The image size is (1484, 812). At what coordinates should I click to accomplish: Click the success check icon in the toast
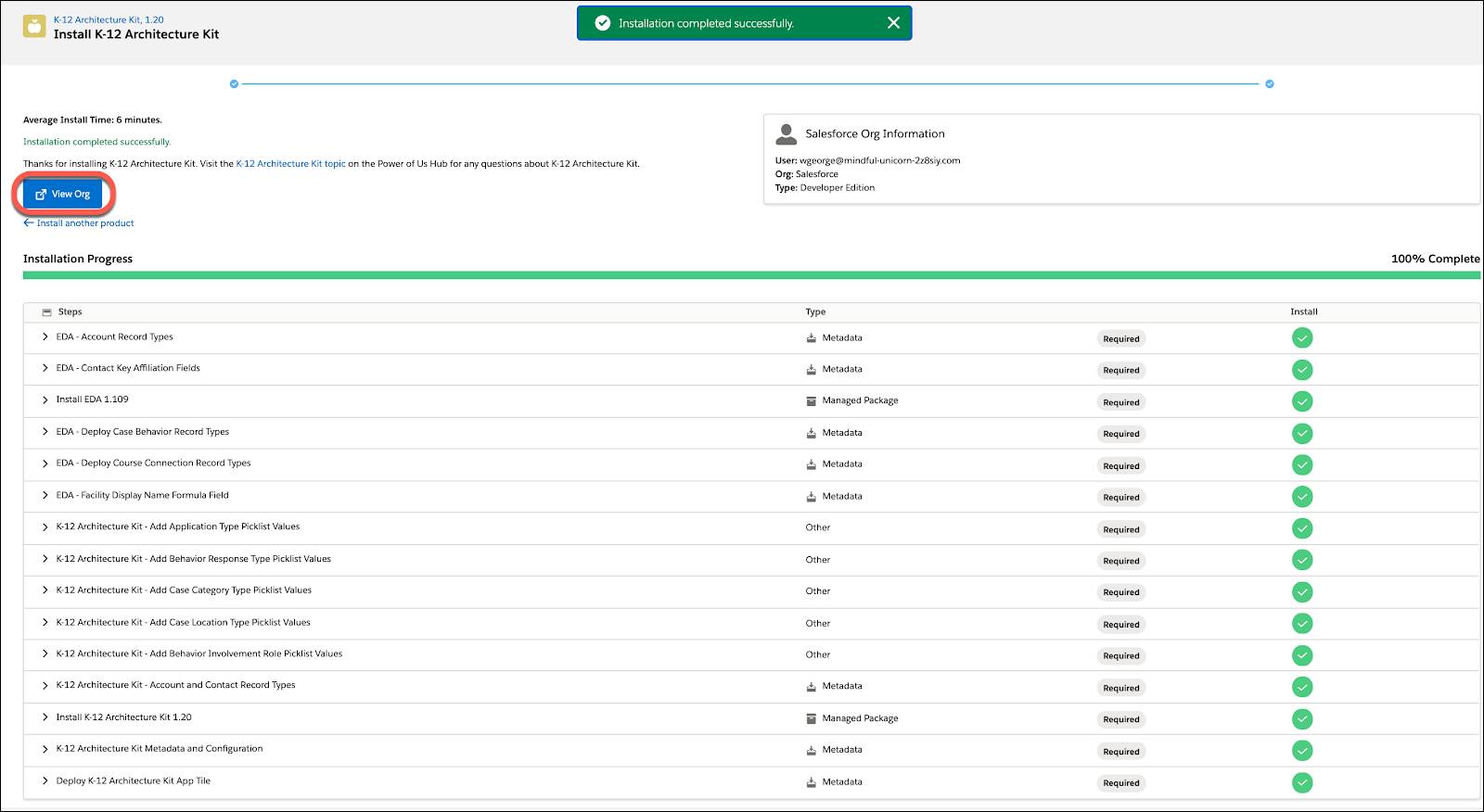pyautogui.click(x=603, y=23)
